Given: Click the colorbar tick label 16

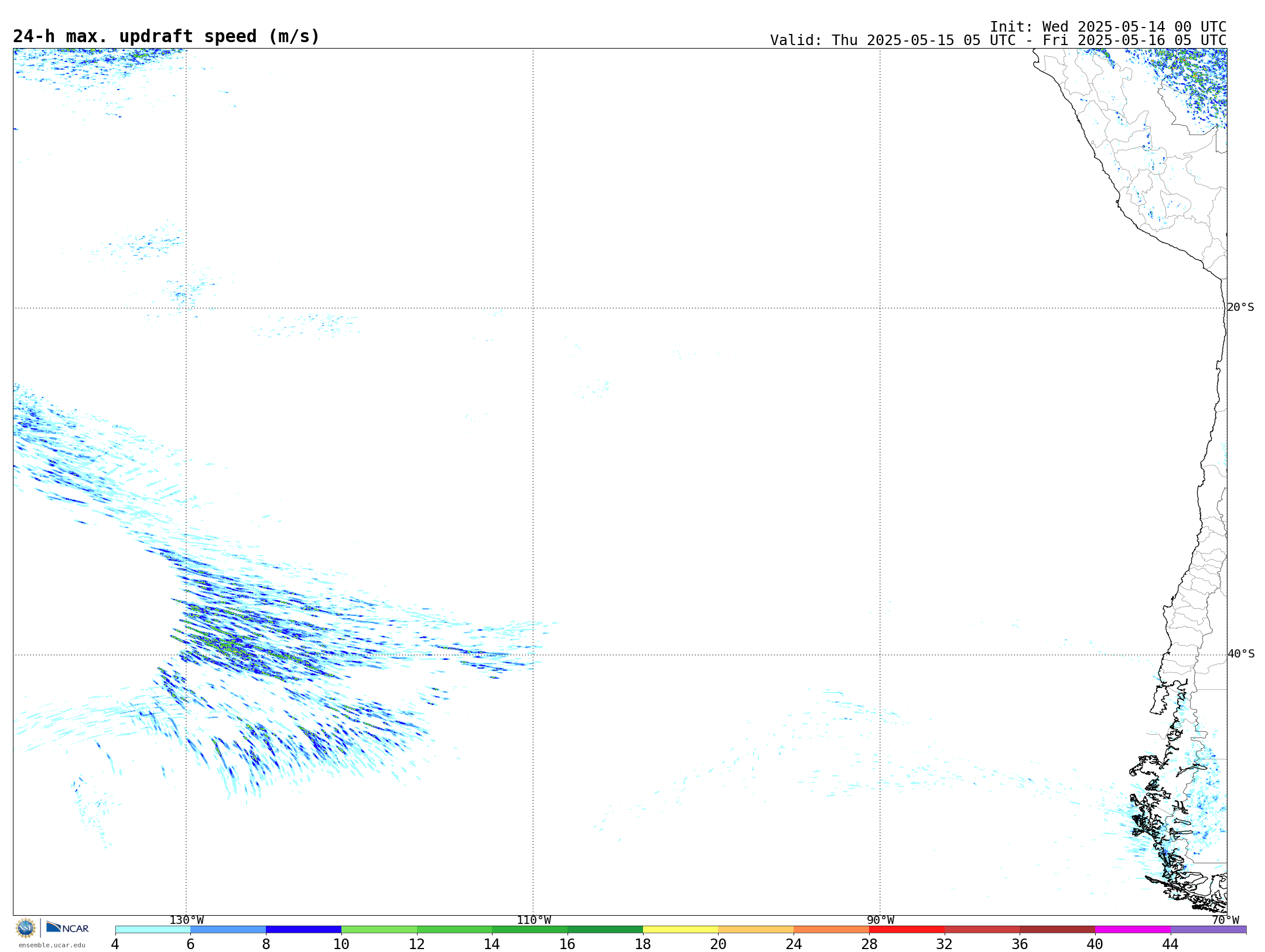Looking at the screenshot, I should point(568,944).
